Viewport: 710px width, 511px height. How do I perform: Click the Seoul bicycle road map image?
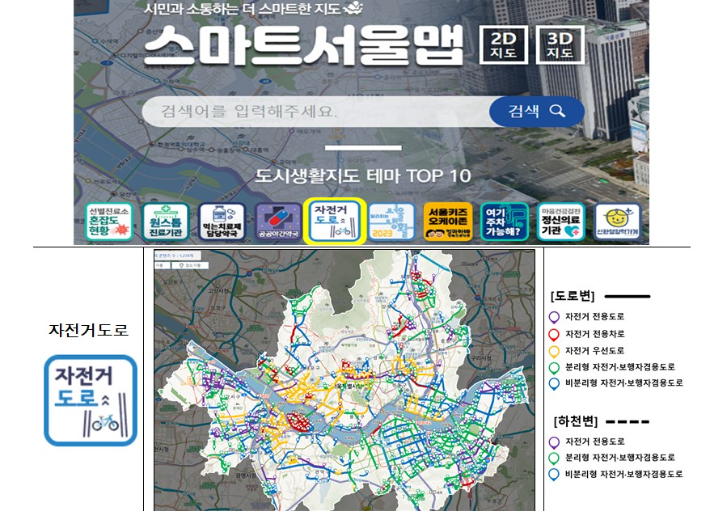(344, 380)
